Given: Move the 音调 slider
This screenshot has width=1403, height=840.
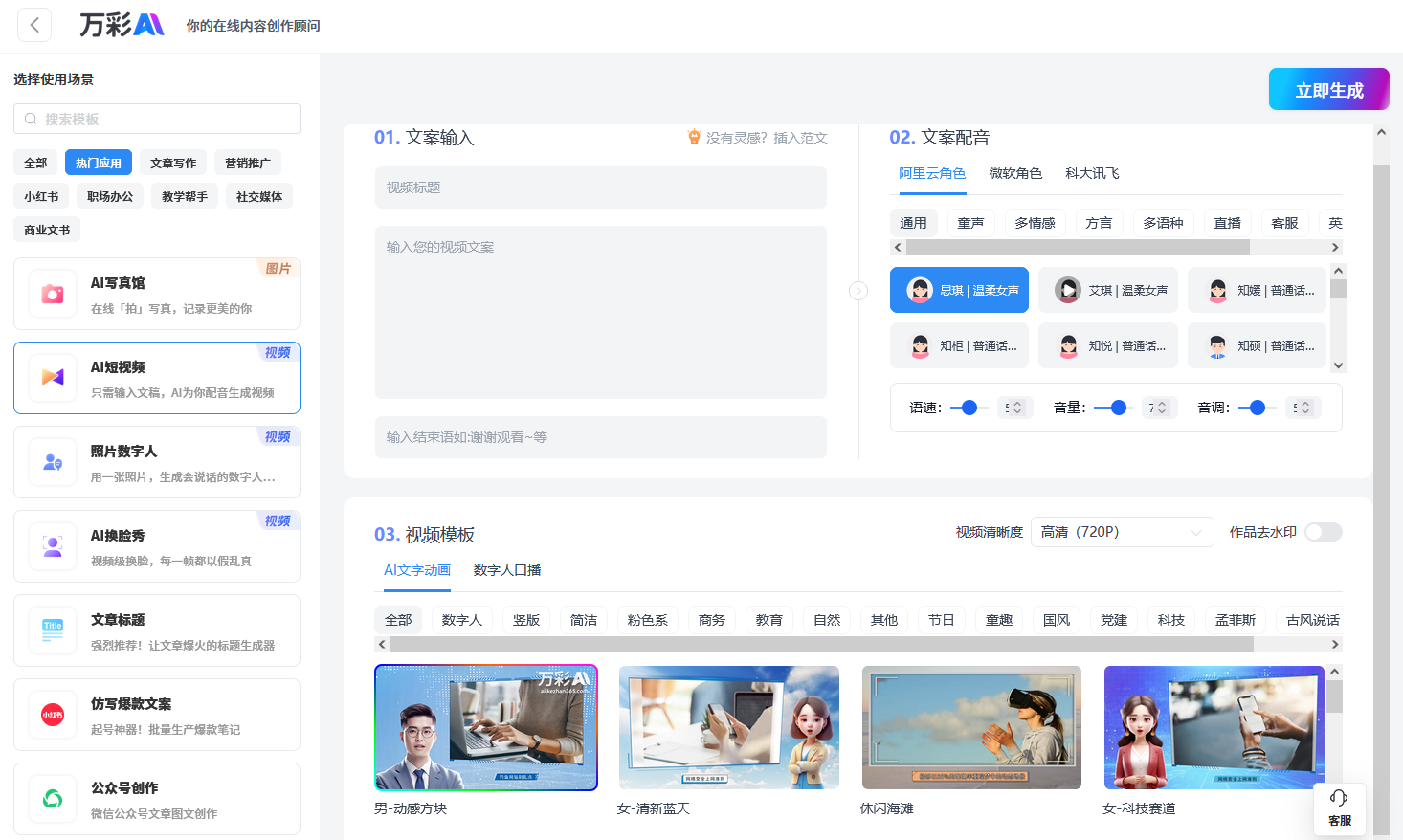Looking at the screenshot, I should point(1258,408).
